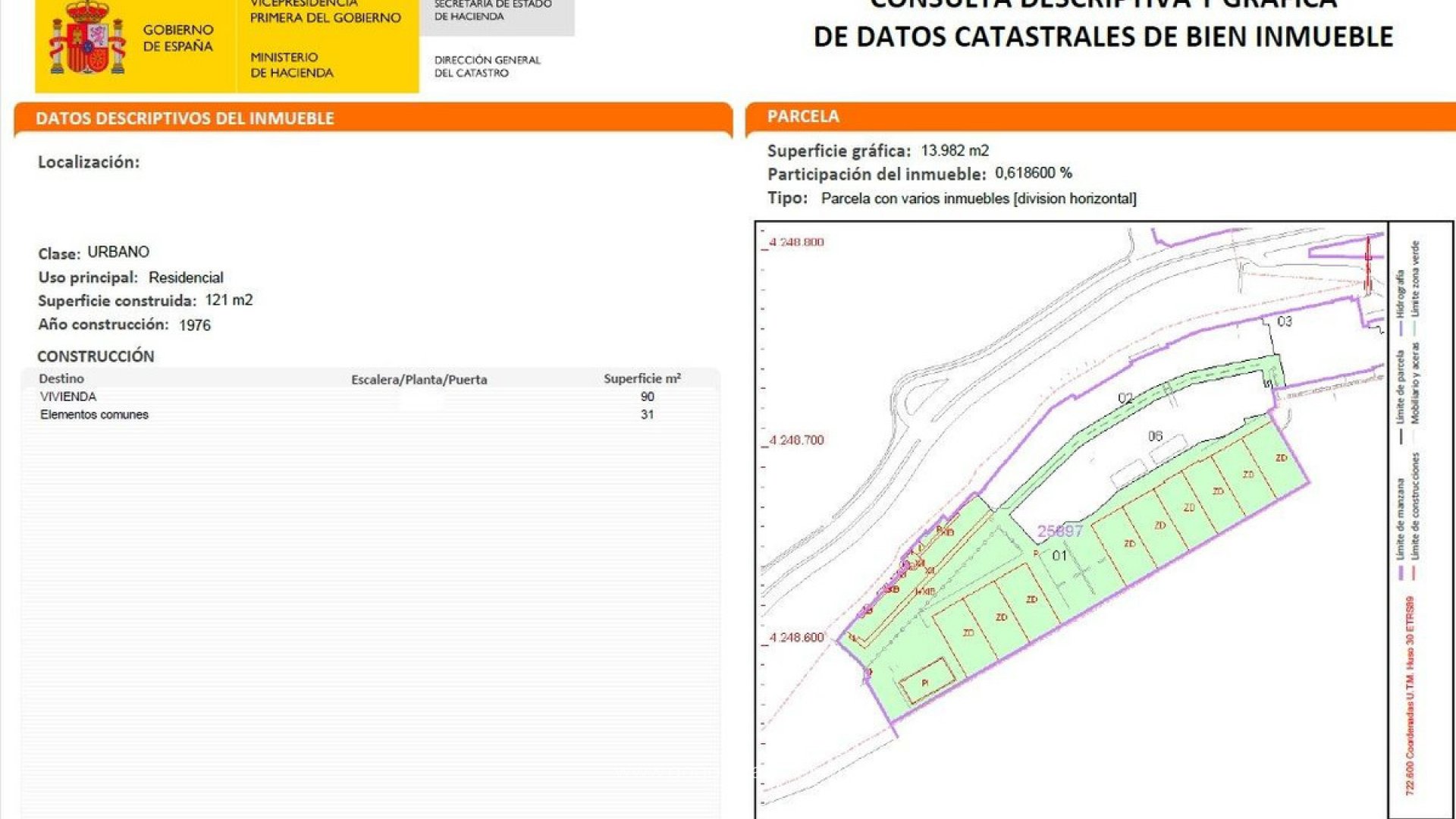Viewport: 1456px width, 819px height.
Task: Click the Dirección General del Catastro logo
Action: coord(487,66)
